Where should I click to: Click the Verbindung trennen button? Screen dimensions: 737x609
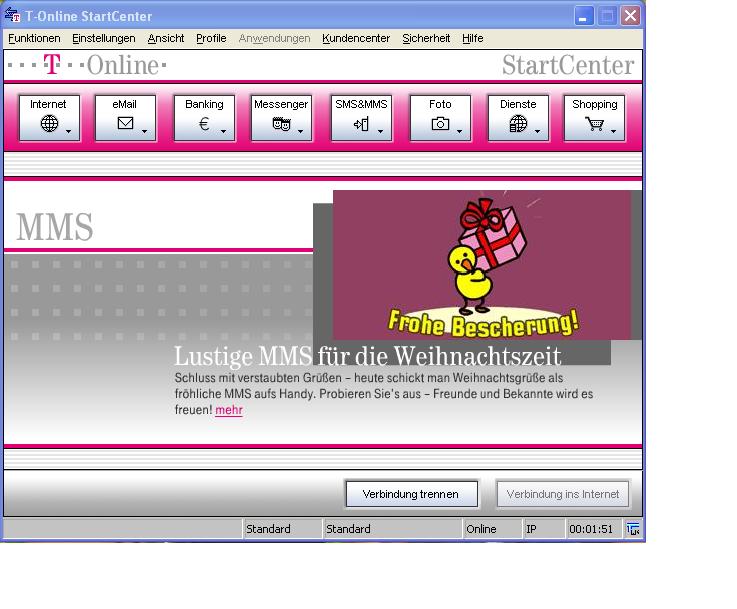click(x=412, y=494)
